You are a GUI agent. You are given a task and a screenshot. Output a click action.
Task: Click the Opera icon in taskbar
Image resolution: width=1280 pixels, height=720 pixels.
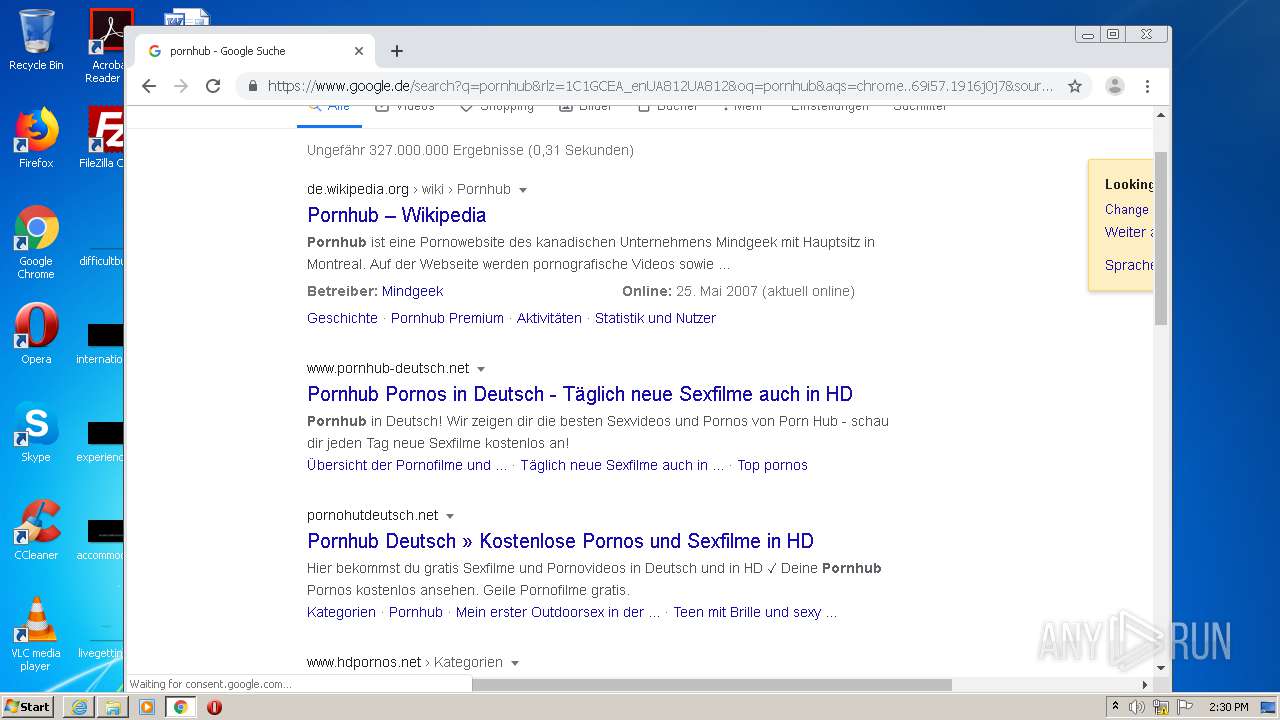(214, 707)
